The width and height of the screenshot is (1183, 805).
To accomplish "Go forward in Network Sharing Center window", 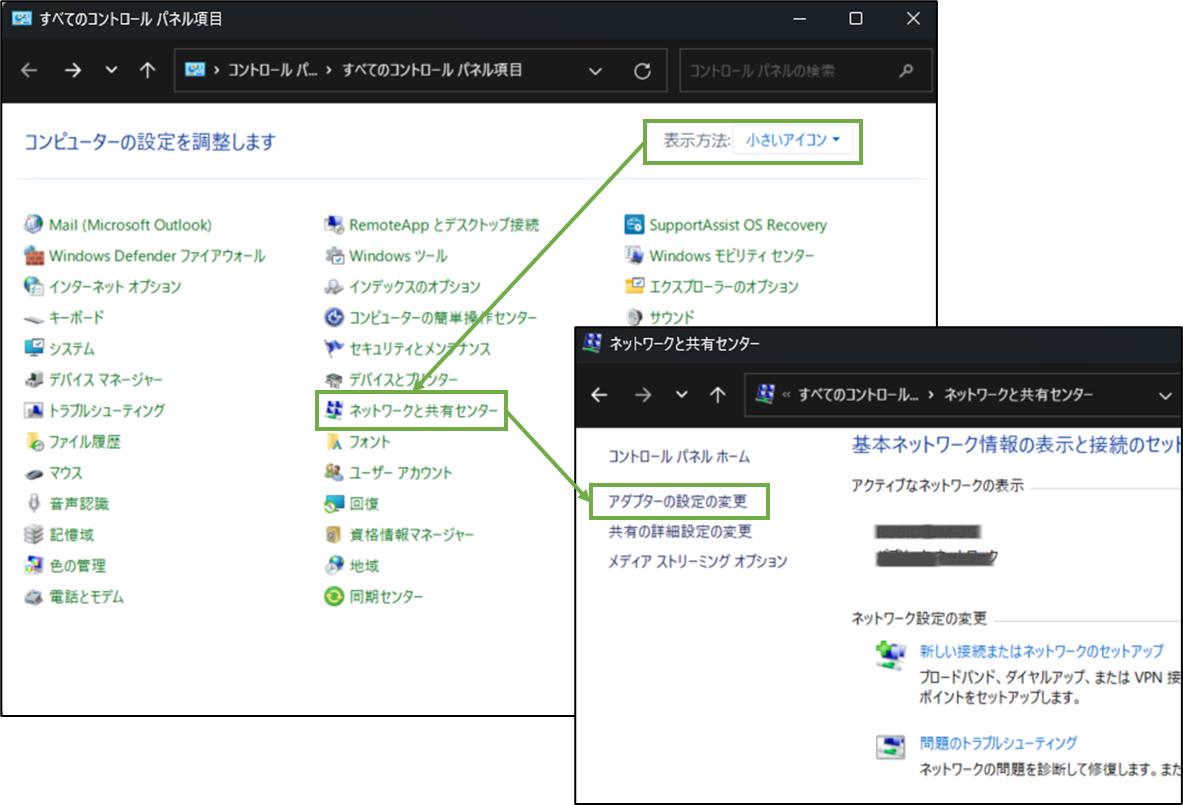I will 643,395.
